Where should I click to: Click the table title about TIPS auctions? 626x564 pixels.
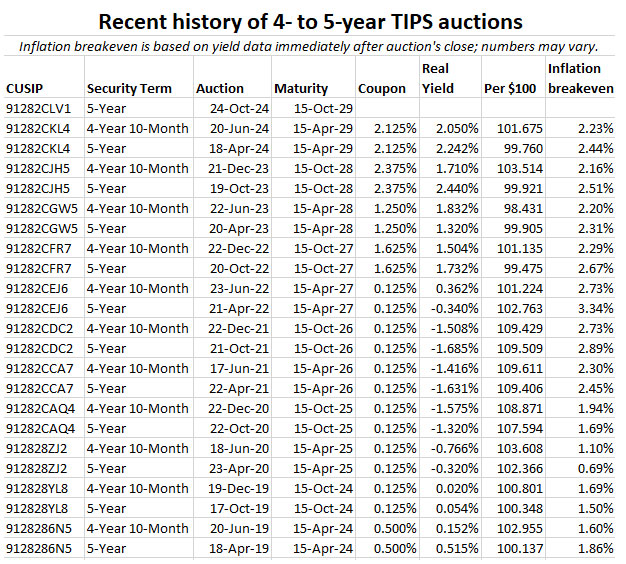tap(312, 20)
